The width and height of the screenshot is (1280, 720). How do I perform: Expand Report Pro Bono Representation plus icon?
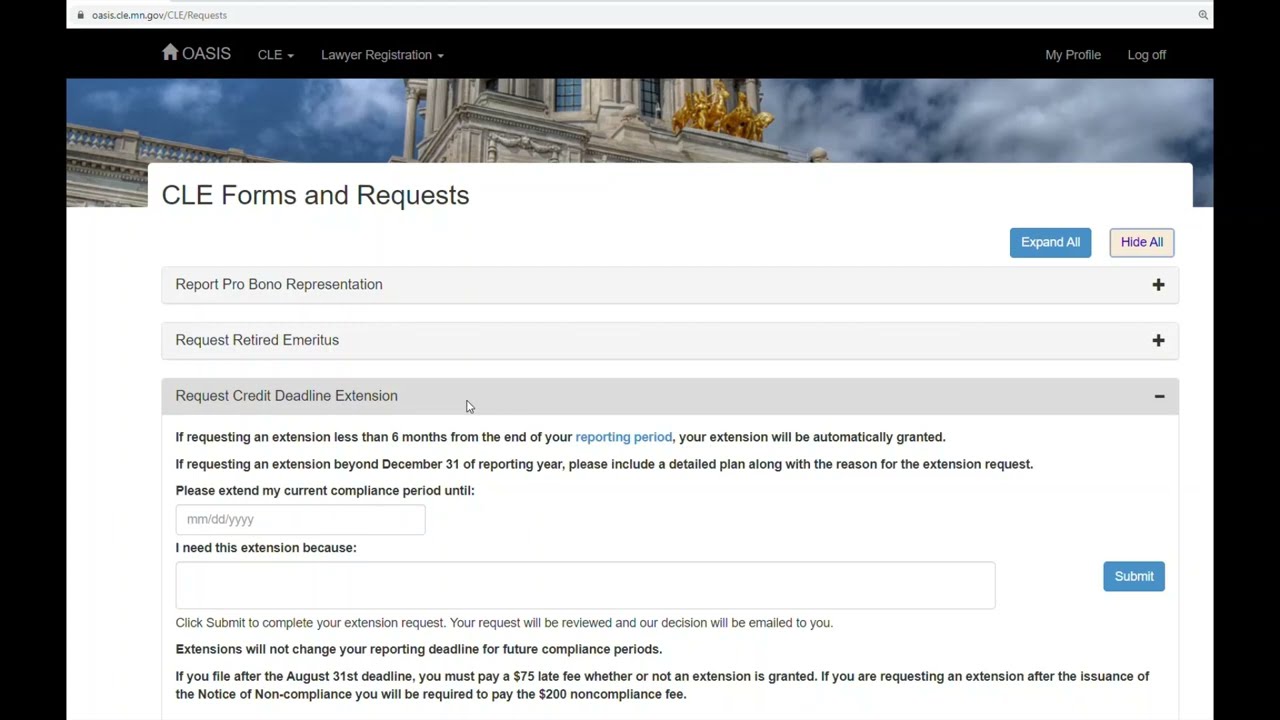1158,285
